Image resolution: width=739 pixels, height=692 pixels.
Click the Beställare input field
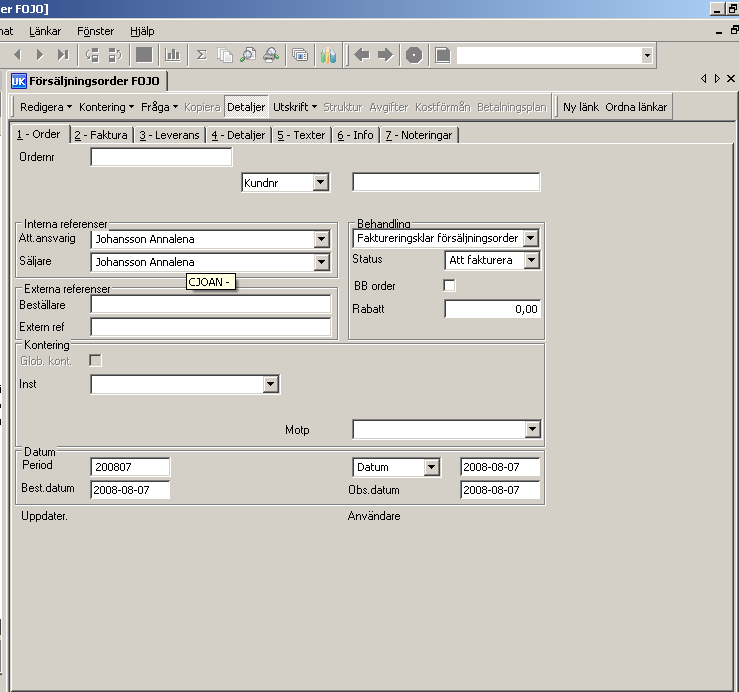pyautogui.click(x=211, y=305)
